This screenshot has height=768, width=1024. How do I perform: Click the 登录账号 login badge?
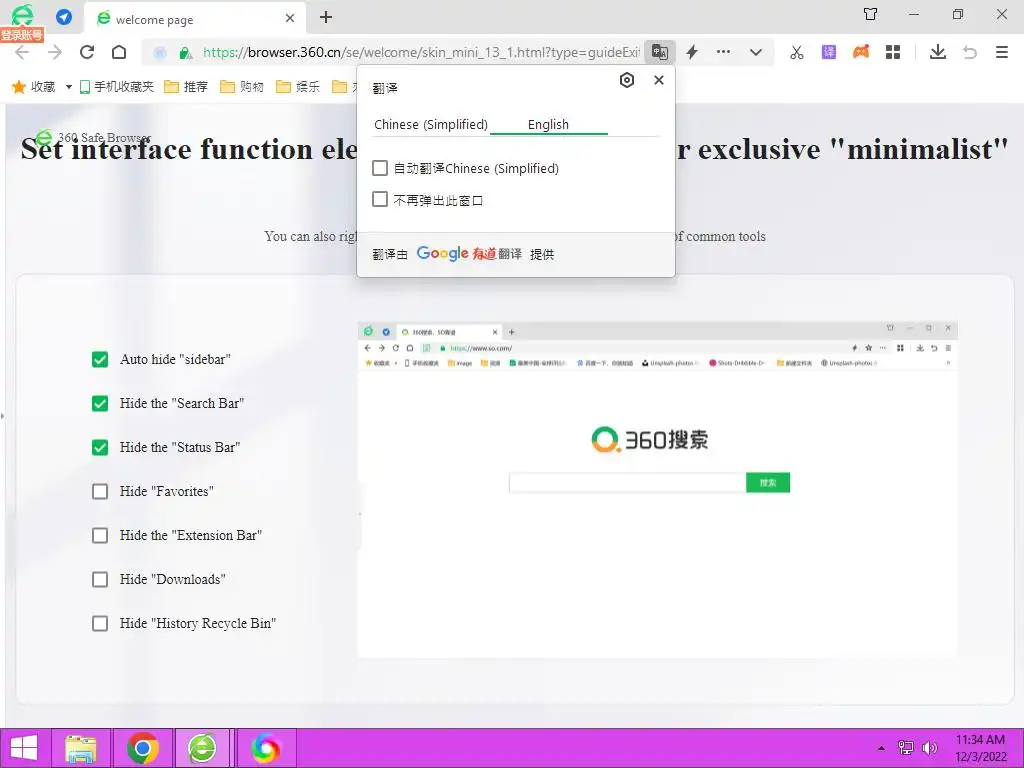(x=22, y=35)
